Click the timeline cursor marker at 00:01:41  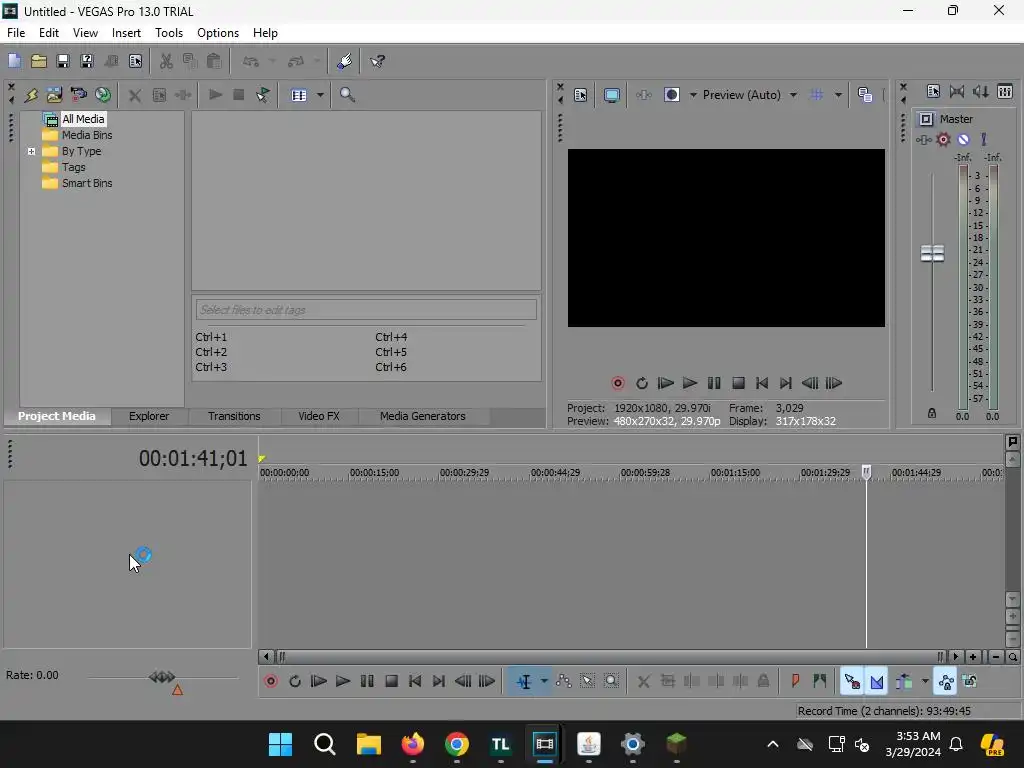tap(866, 472)
